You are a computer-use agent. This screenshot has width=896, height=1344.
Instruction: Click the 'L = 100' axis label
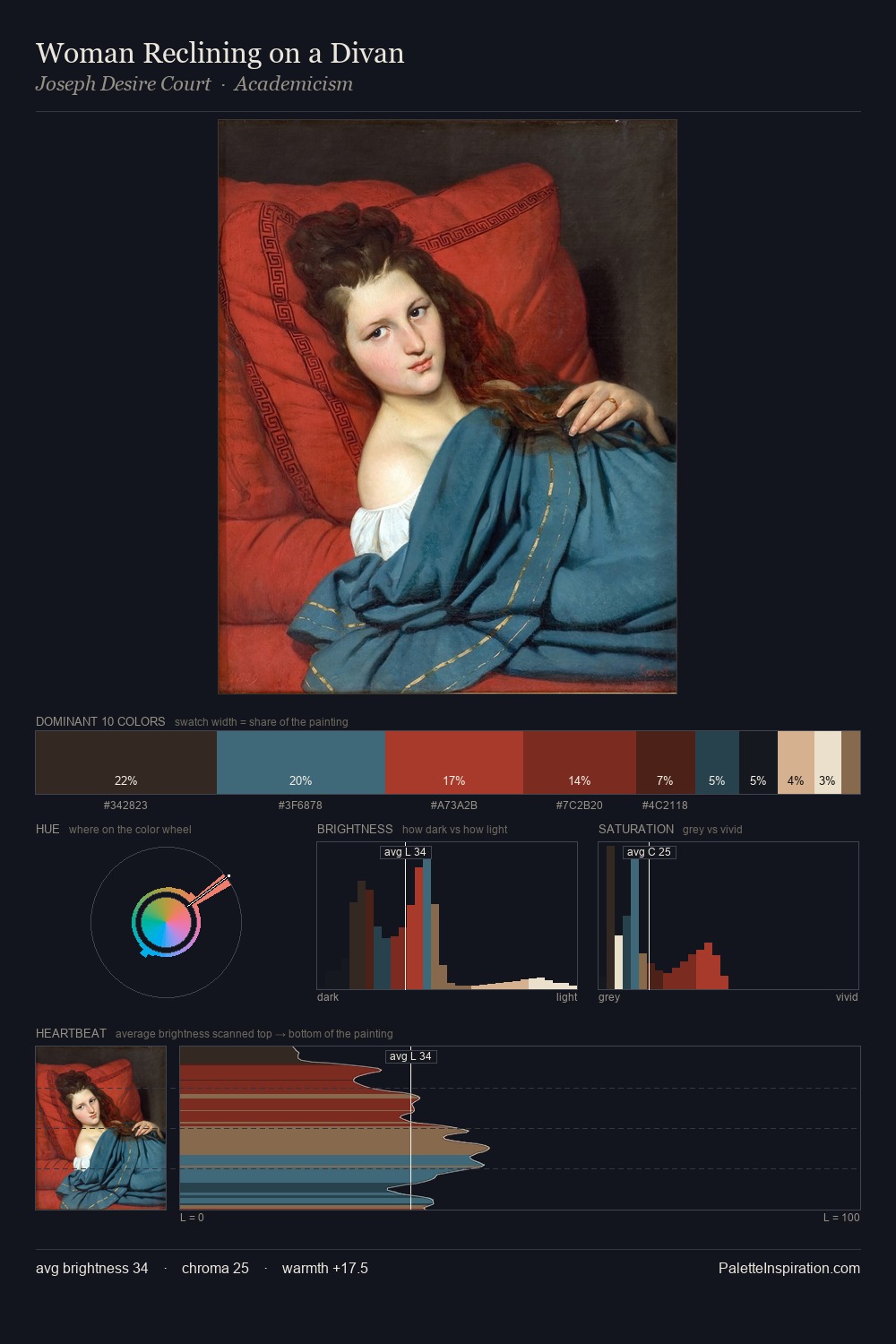841,1218
